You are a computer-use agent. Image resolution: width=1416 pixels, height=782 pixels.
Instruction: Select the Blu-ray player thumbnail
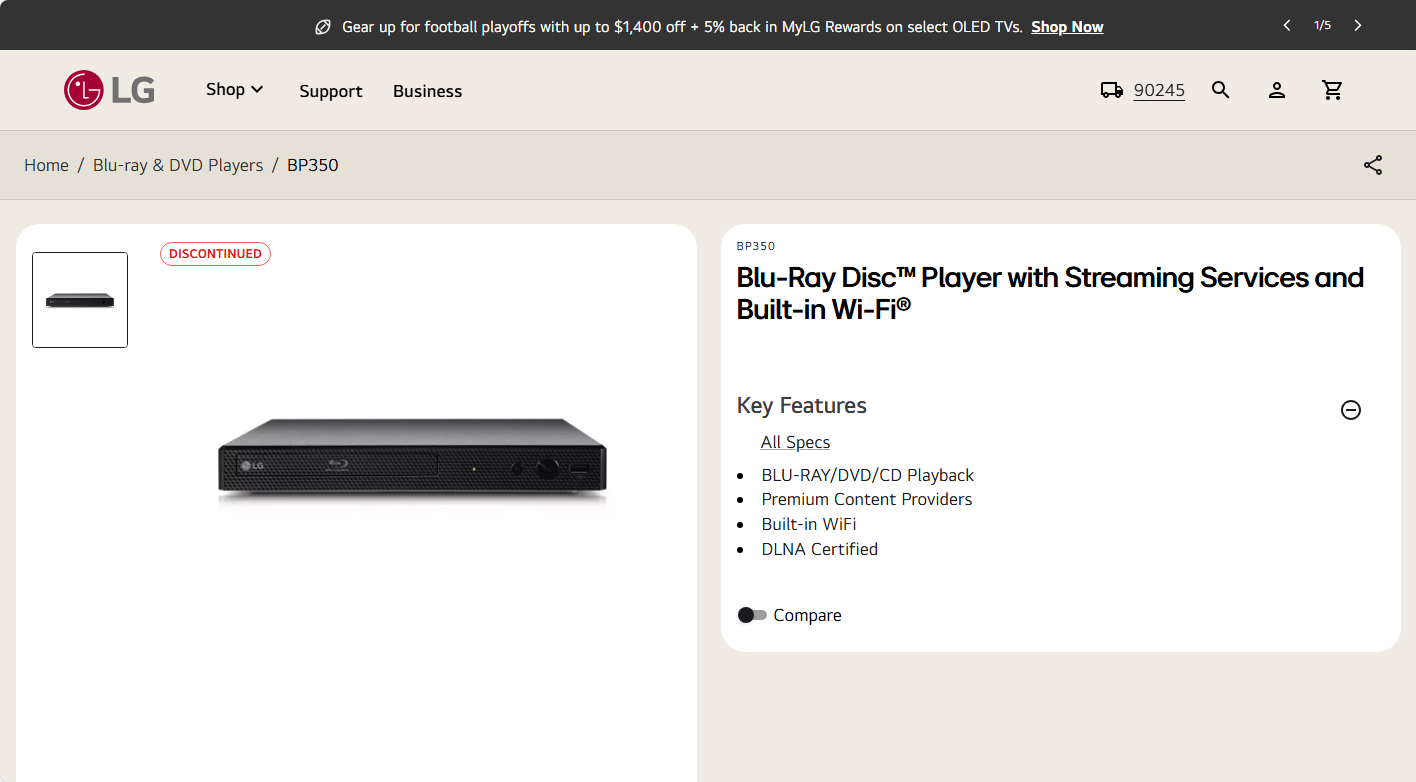pos(80,300)
